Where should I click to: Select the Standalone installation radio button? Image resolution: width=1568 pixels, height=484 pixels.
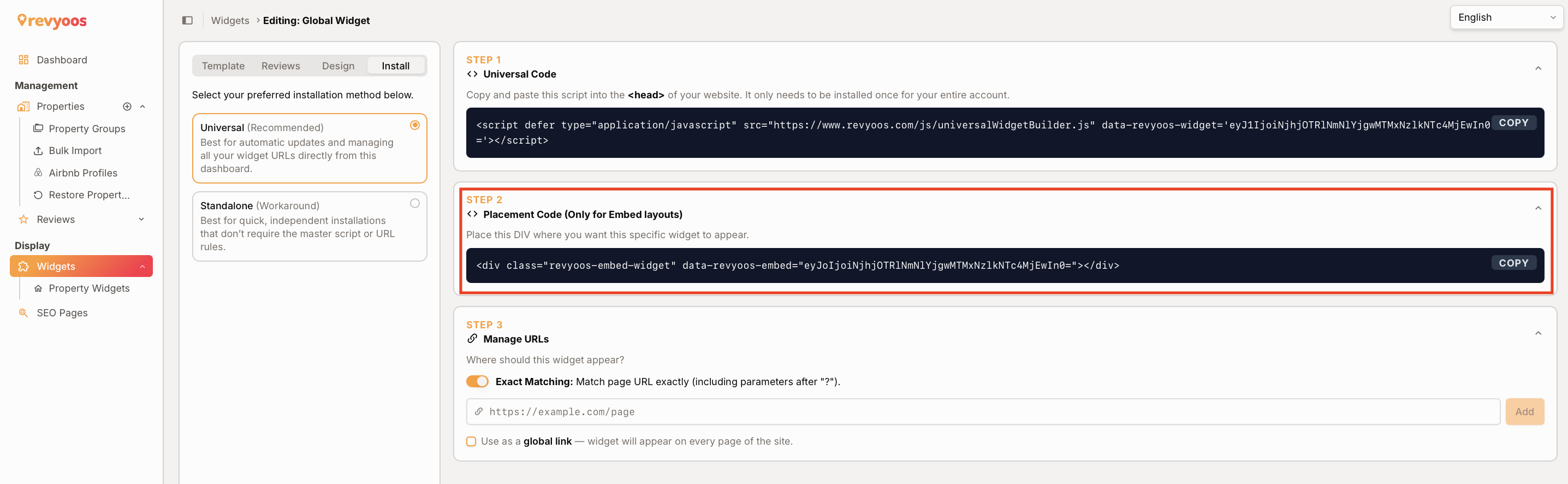[415, 204]
